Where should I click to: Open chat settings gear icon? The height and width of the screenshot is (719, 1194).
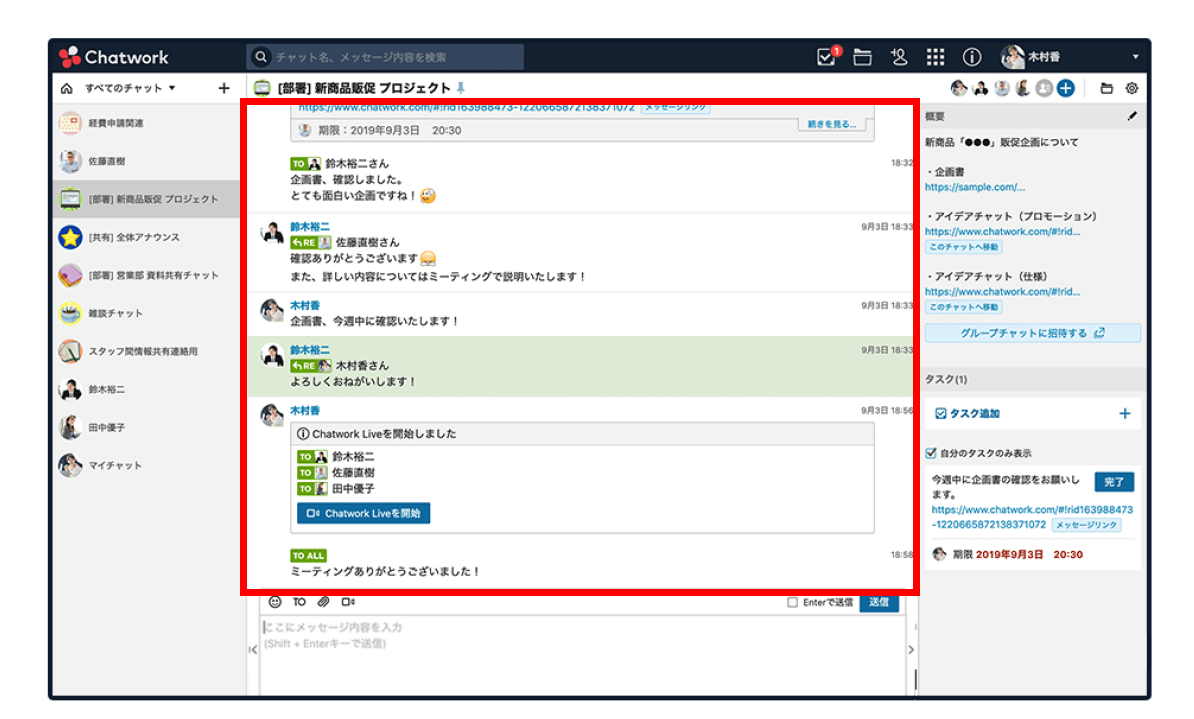(x=1132, y=88)
